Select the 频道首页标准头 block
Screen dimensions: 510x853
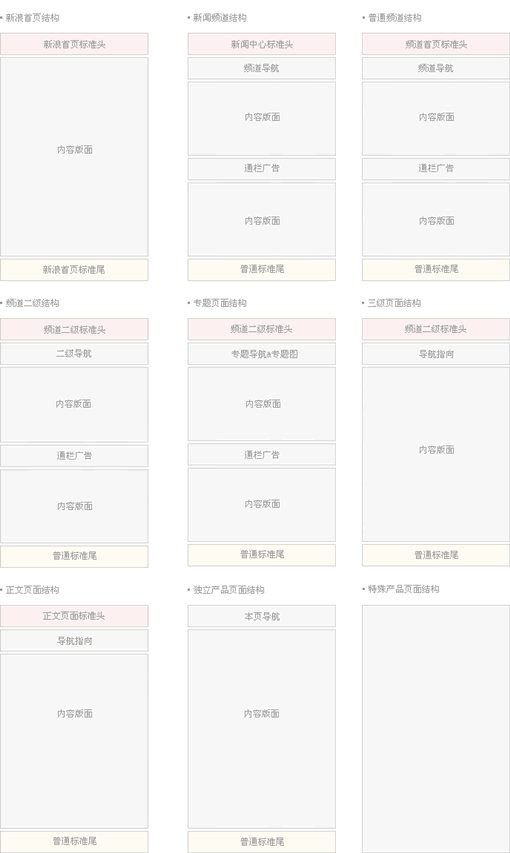click(x=436, y=44)
